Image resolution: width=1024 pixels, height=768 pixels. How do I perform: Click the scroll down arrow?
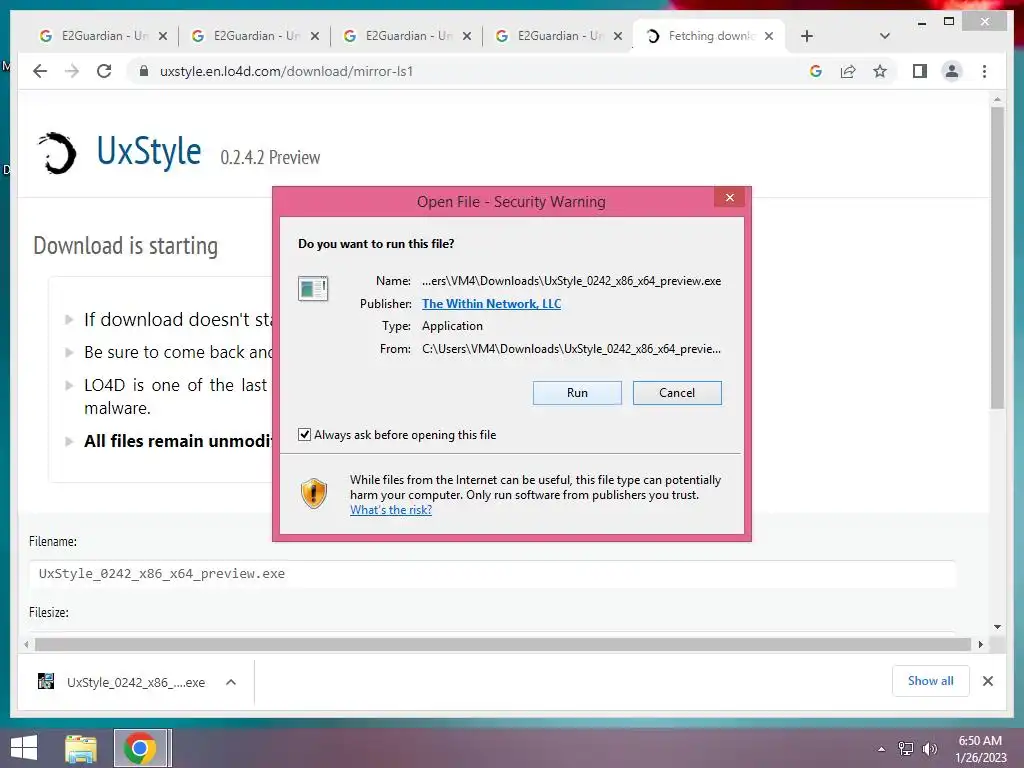pos(997,627)
